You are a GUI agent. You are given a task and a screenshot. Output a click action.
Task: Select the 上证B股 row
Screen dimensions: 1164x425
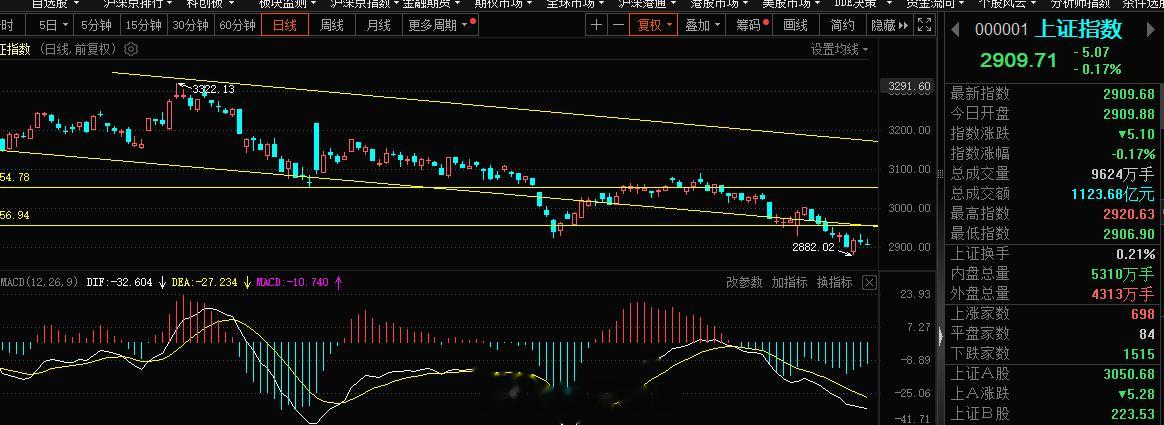1053,415
